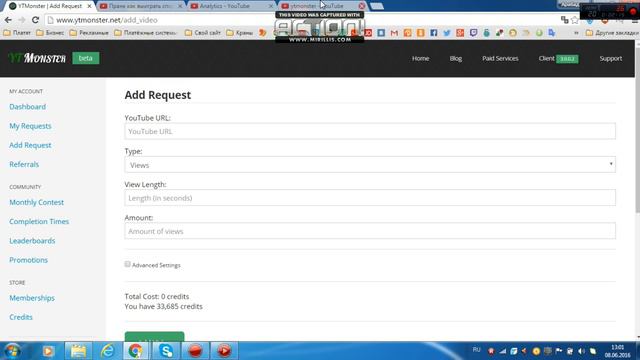This screenshot has width=640, height=360.
Task: Open the Twitch bookmark icon
Action: pos(473,33)
